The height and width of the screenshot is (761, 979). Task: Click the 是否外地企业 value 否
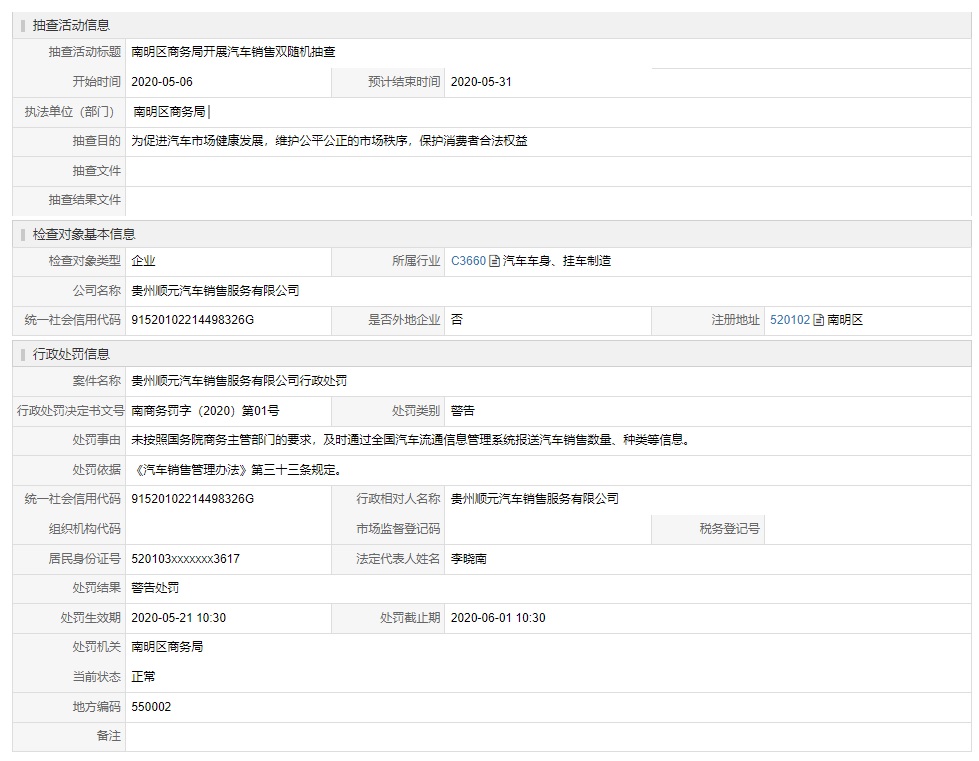[x=457, y=320]
